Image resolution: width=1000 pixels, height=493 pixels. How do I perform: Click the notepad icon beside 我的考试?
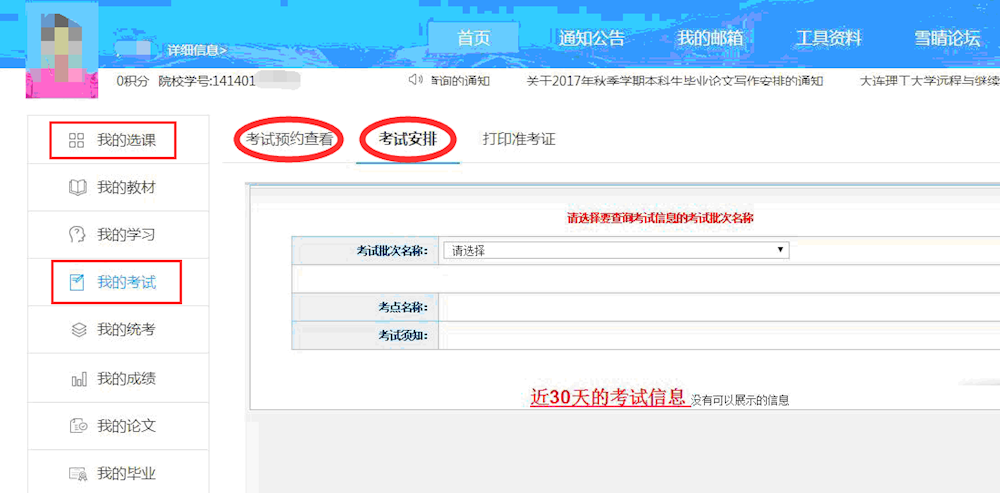coord(77,283)
